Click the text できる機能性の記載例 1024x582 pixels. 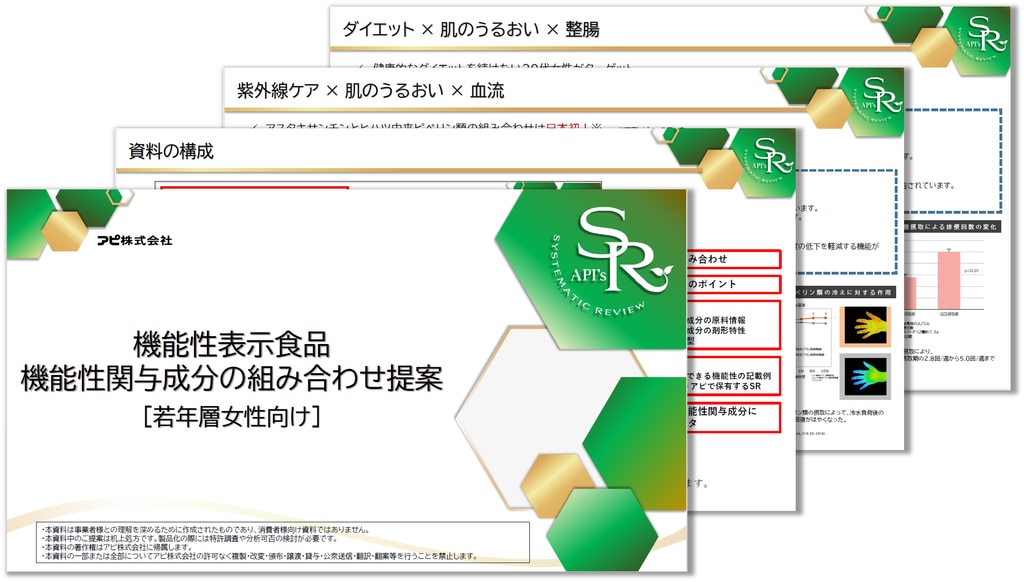pyautogui.click(x=729, y=376)
